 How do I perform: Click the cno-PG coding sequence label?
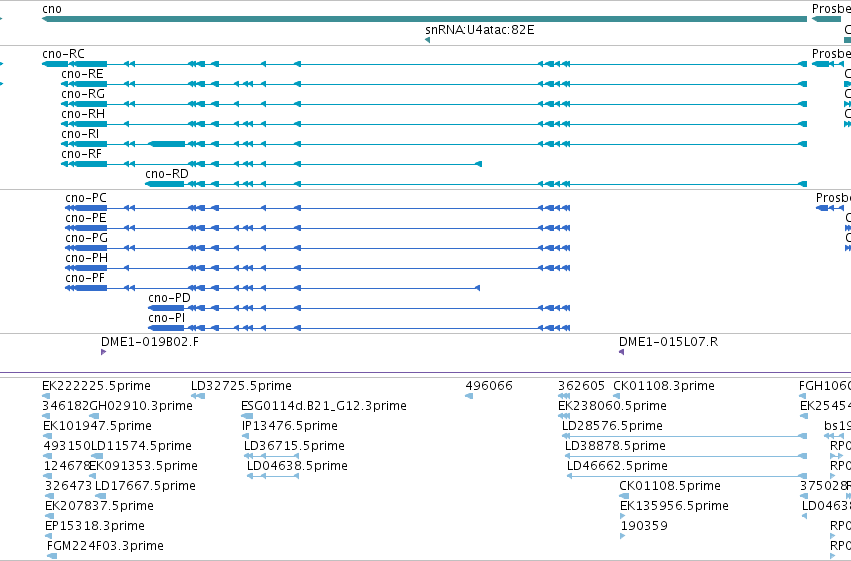[86, 238]
